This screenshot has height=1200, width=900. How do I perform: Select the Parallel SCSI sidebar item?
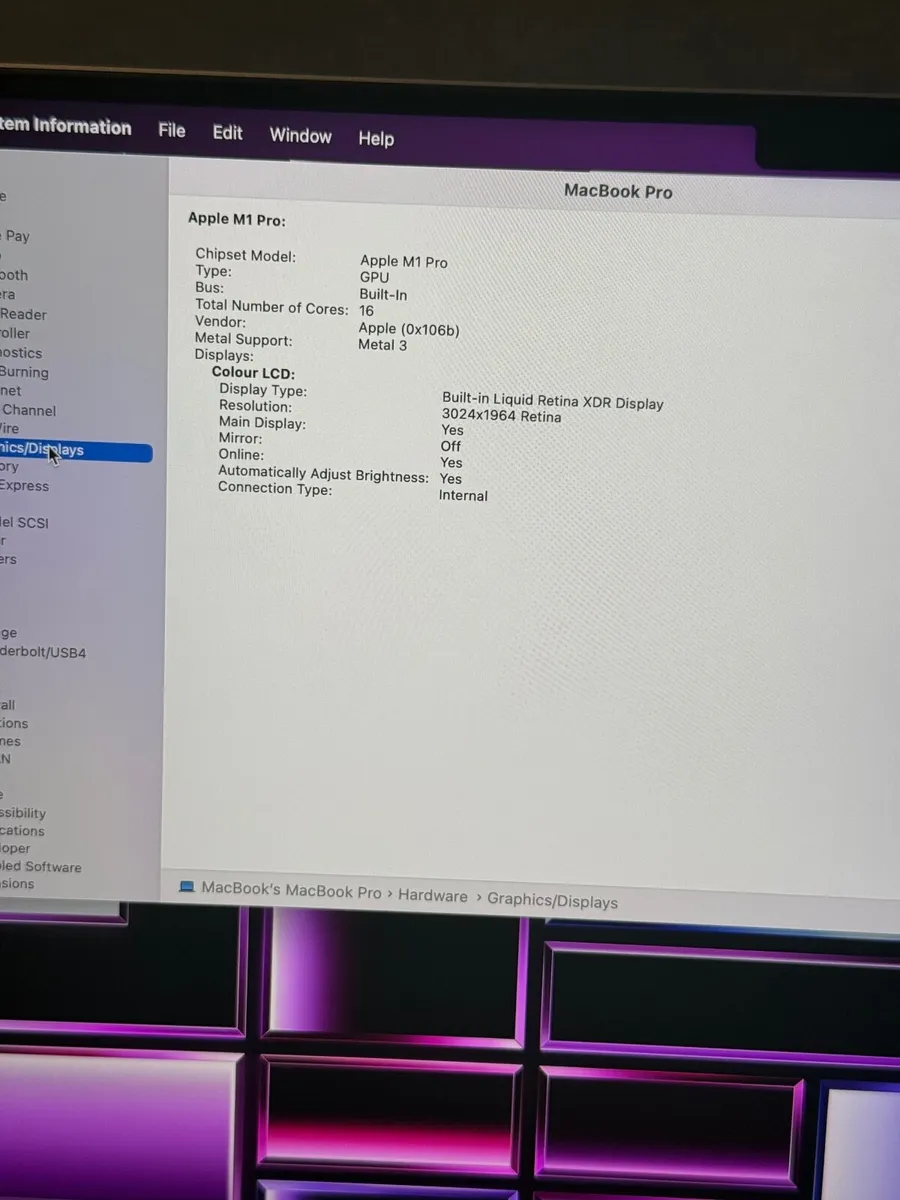click(x=24, y=522)
